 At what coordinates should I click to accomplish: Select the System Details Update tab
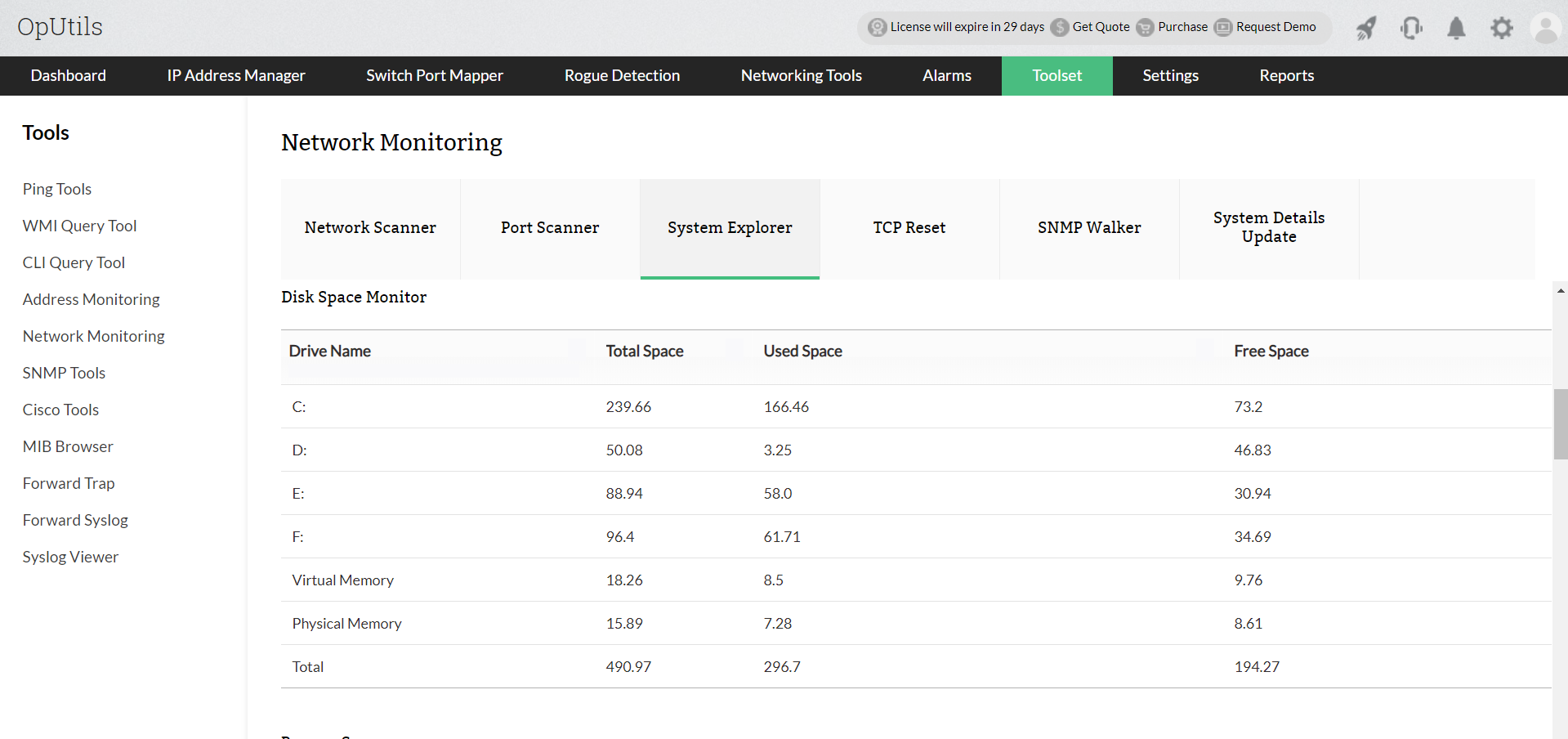click(1269, 228)
